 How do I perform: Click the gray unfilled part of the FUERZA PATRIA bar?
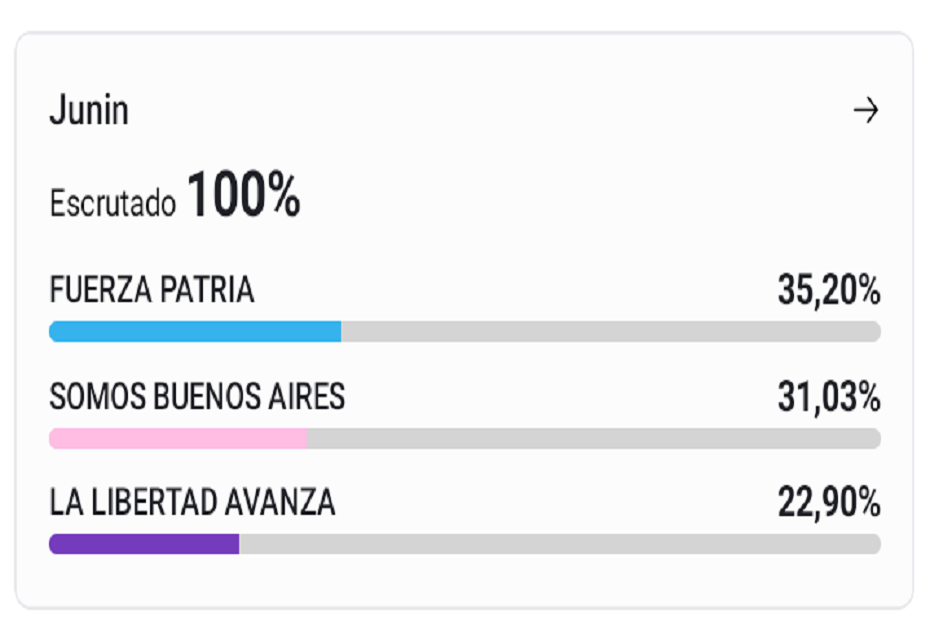(x=611, y=332)
